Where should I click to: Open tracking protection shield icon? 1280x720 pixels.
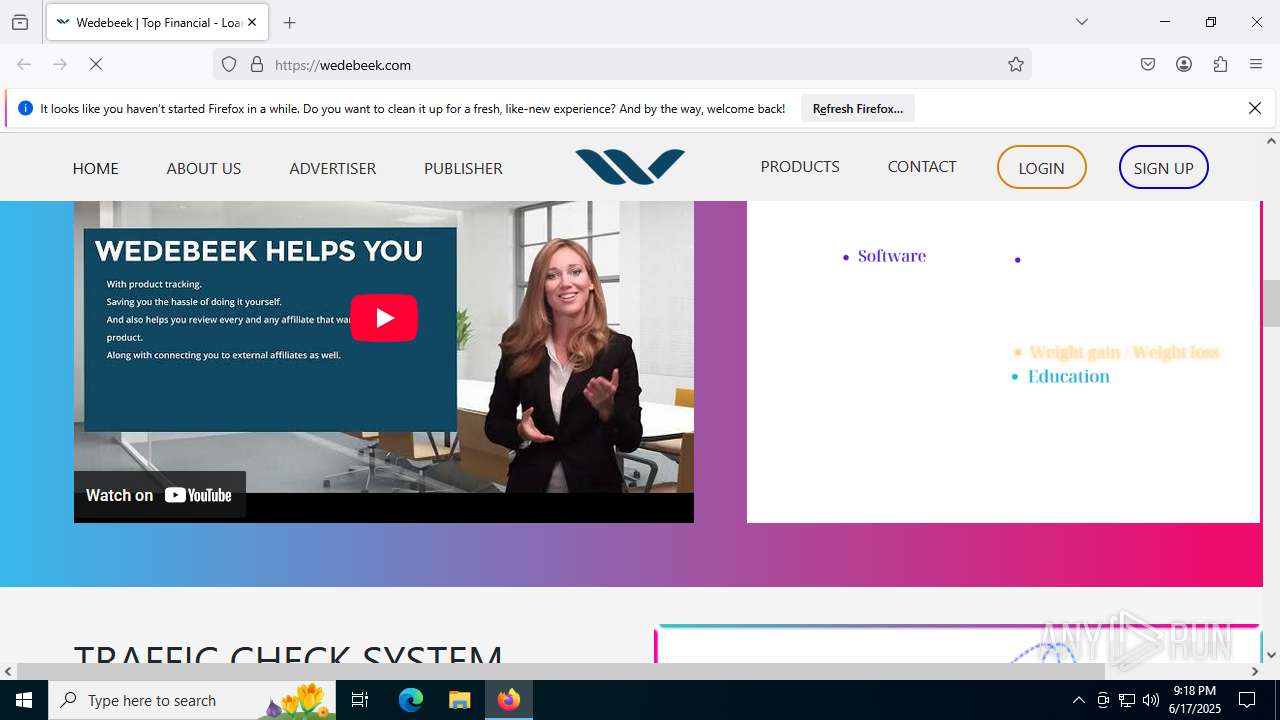[229, 64]
